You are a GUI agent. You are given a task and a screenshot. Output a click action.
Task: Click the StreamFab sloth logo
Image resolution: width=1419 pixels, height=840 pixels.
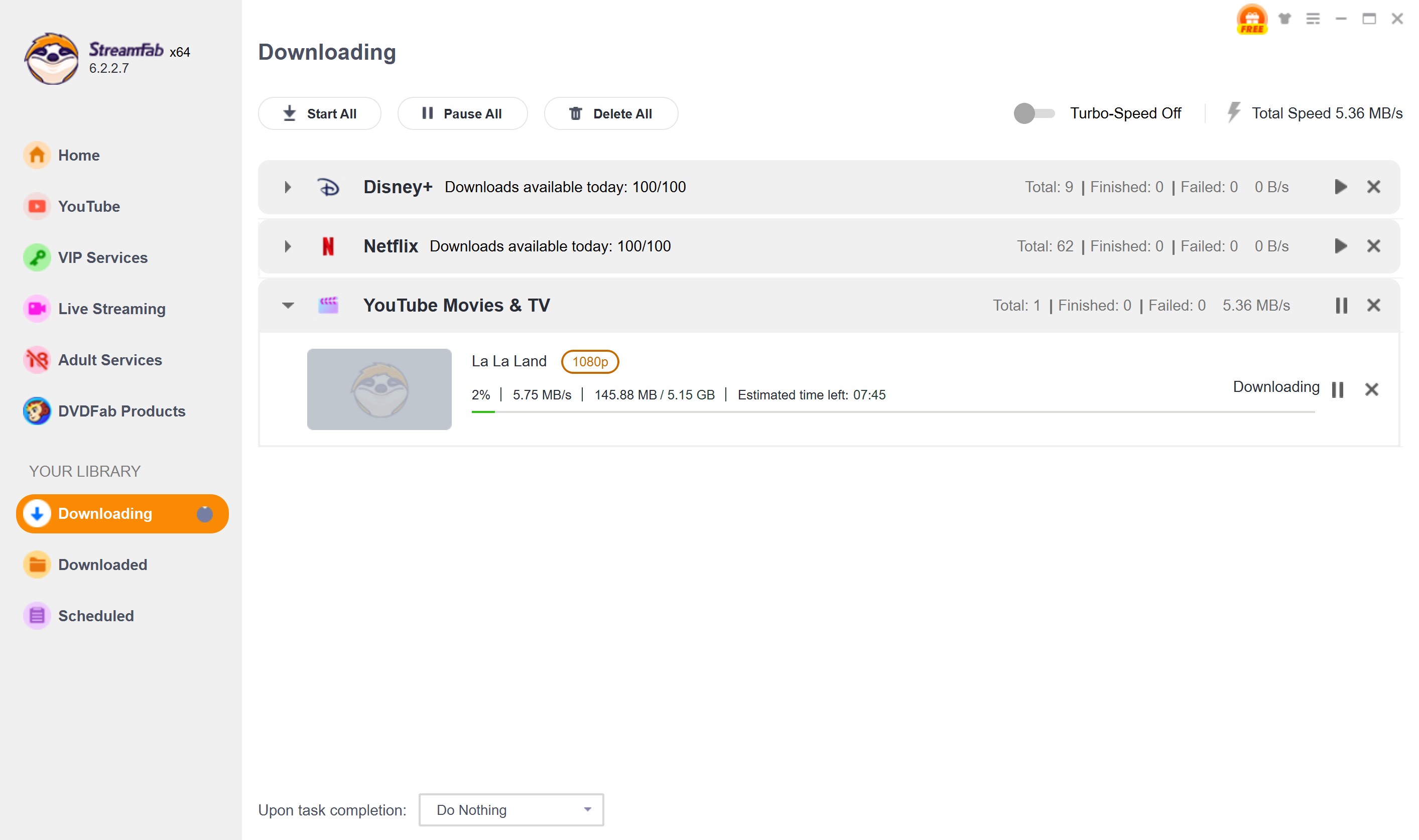tap(52, 58)
